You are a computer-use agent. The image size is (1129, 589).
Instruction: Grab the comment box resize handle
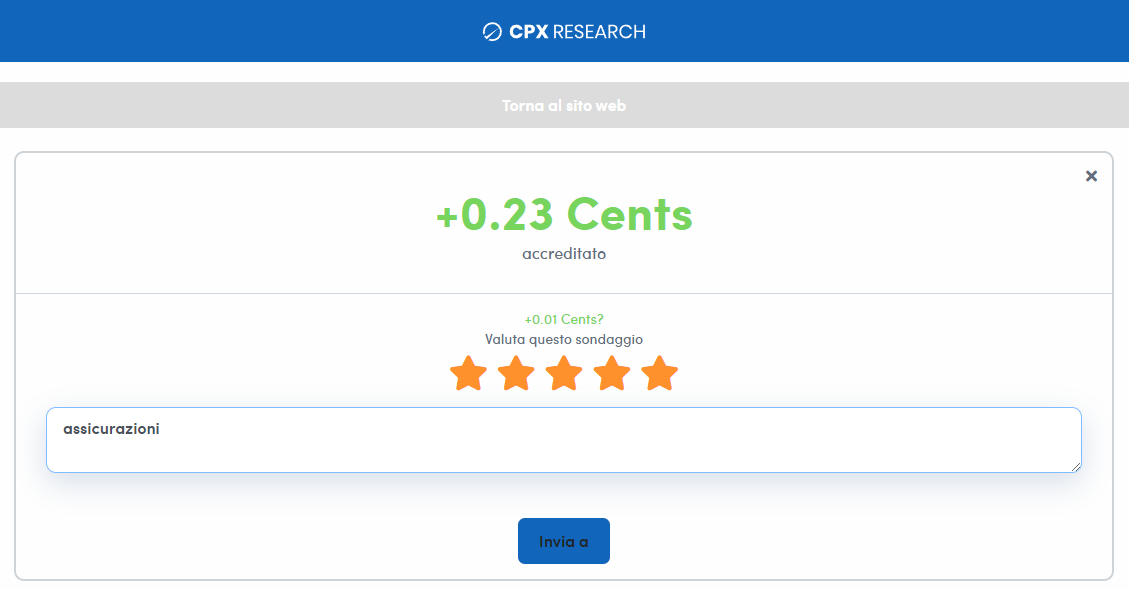click(1076, 467)
